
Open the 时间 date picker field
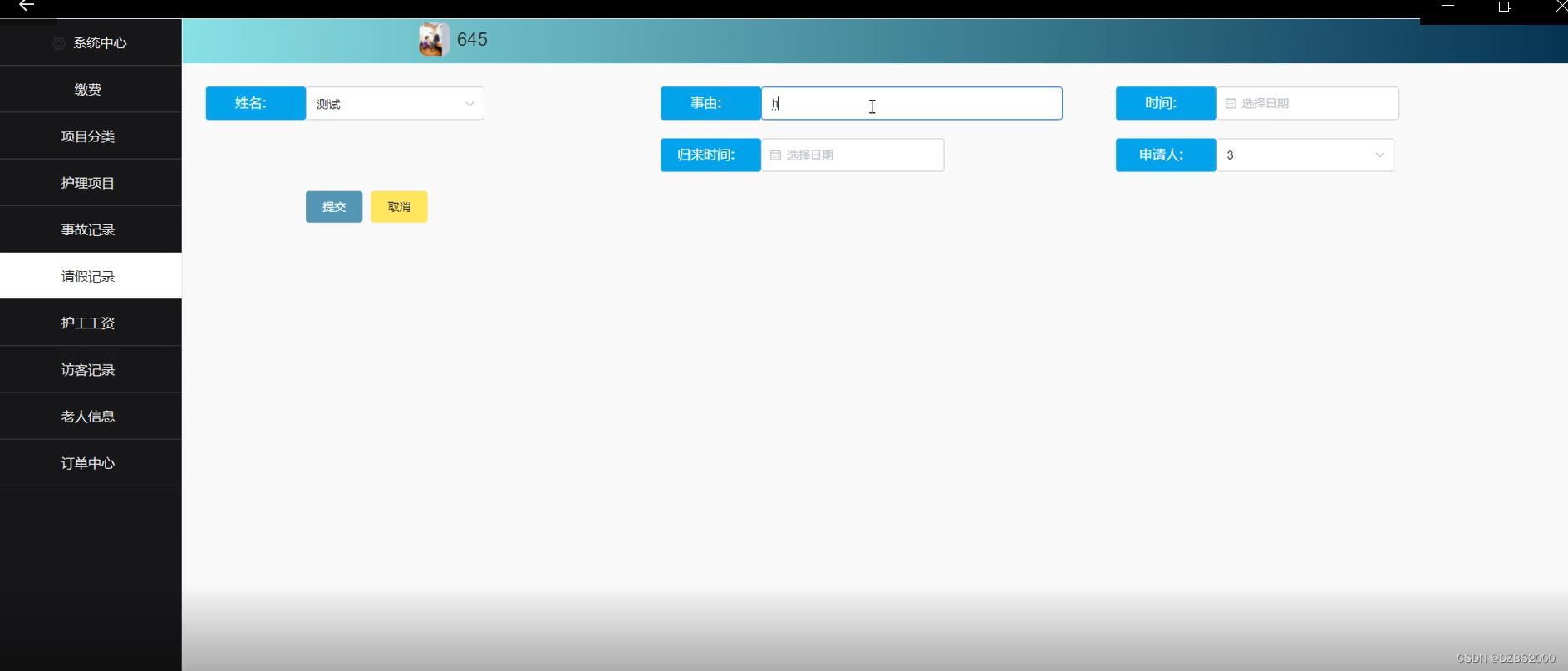[x=1307, y=104]
